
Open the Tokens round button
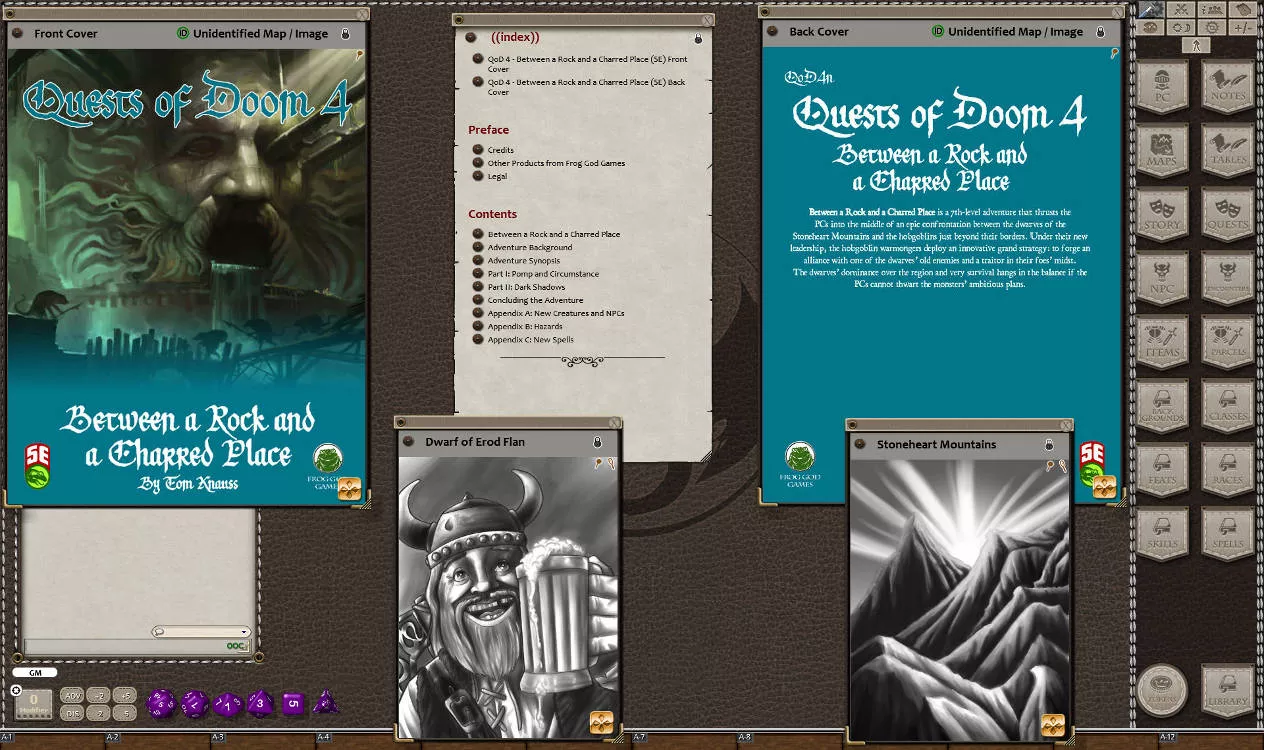point(1162,690)
